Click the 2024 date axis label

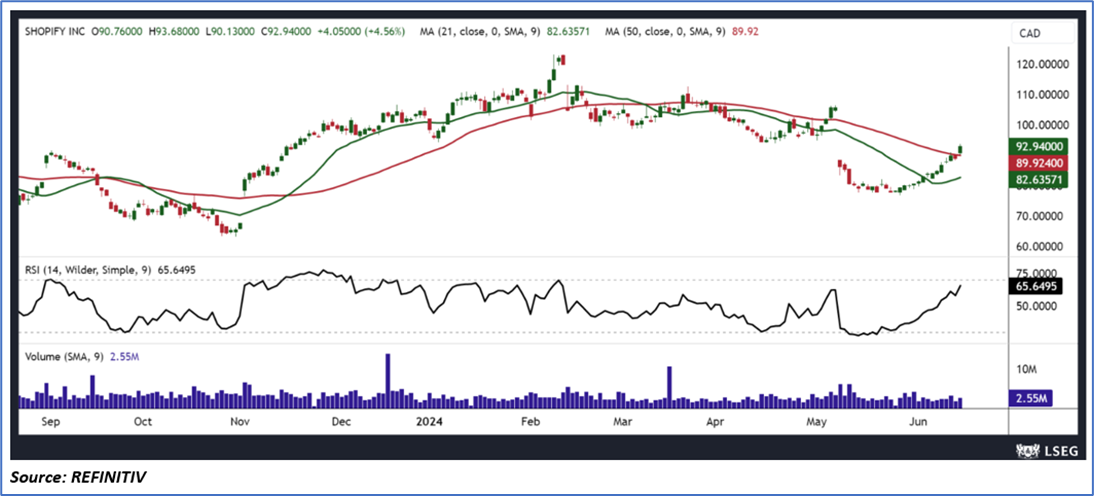[x=427, y=422]
